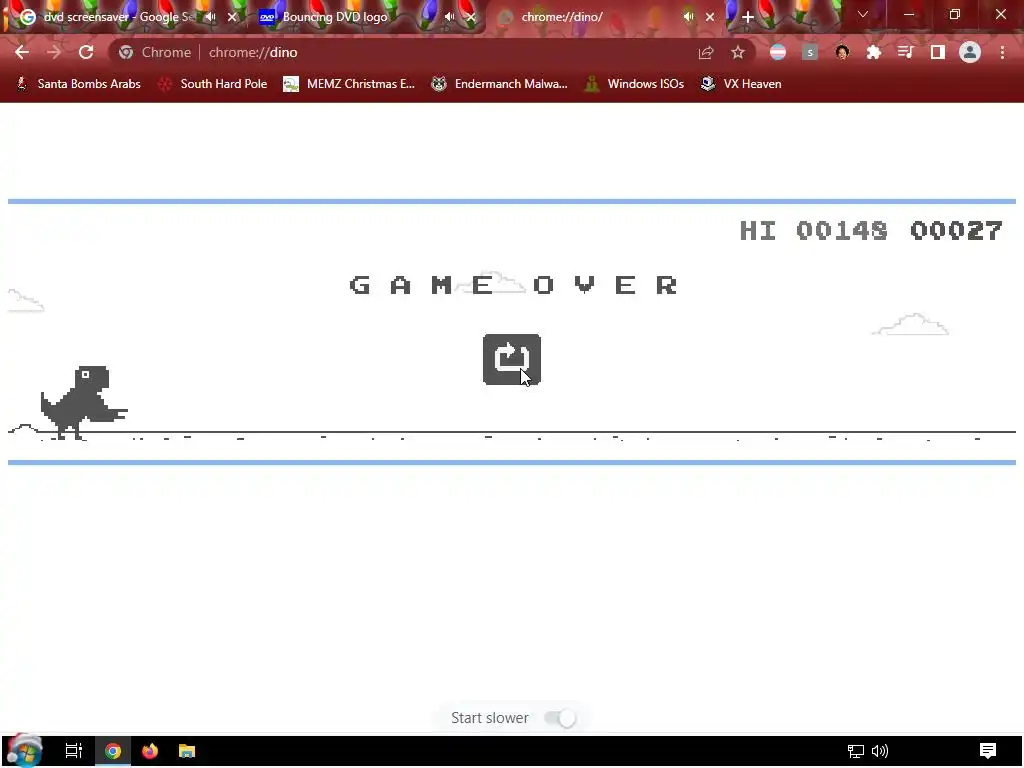Click the restart game button
Image resolution: width=1024 pixels, height=768 pixels.
tap(511, 359)
